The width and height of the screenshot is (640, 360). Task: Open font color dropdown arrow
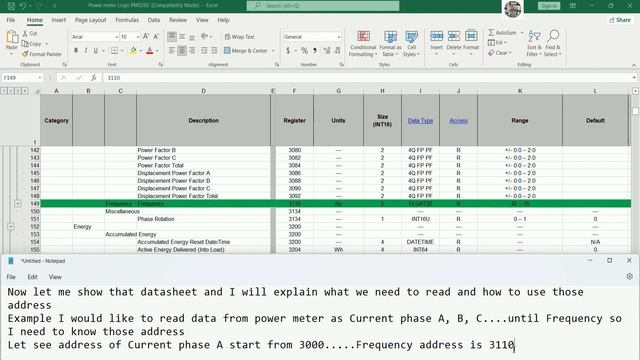(x=157, y=51)
